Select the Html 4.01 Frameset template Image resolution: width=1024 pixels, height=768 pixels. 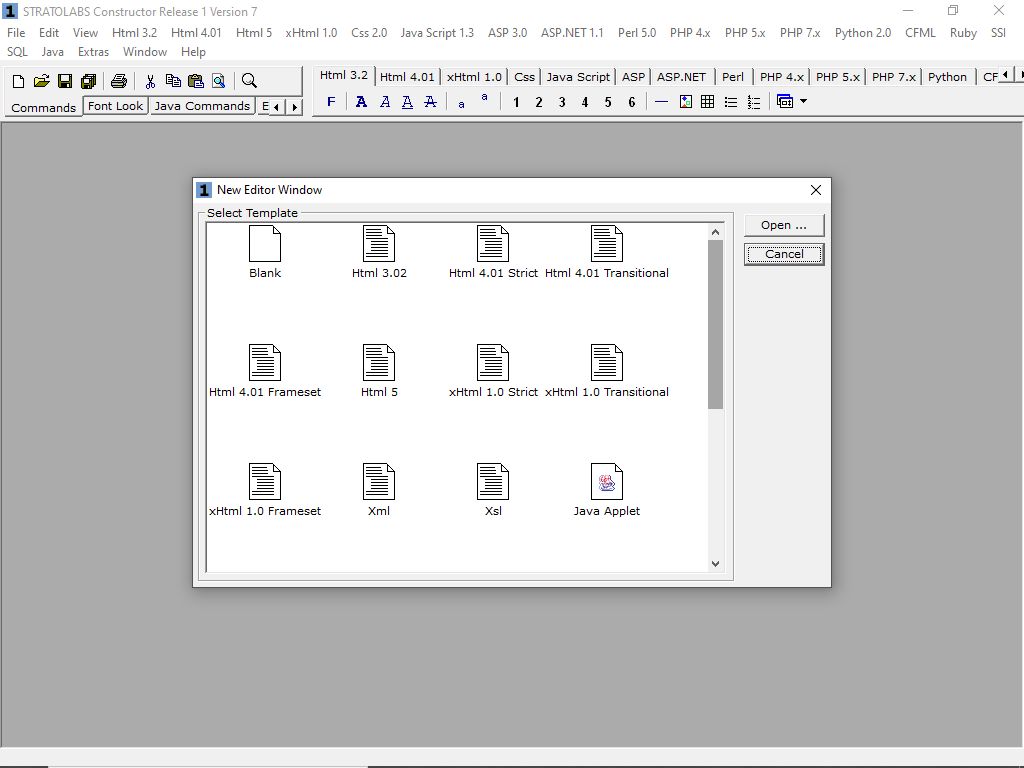click(264, 371)
